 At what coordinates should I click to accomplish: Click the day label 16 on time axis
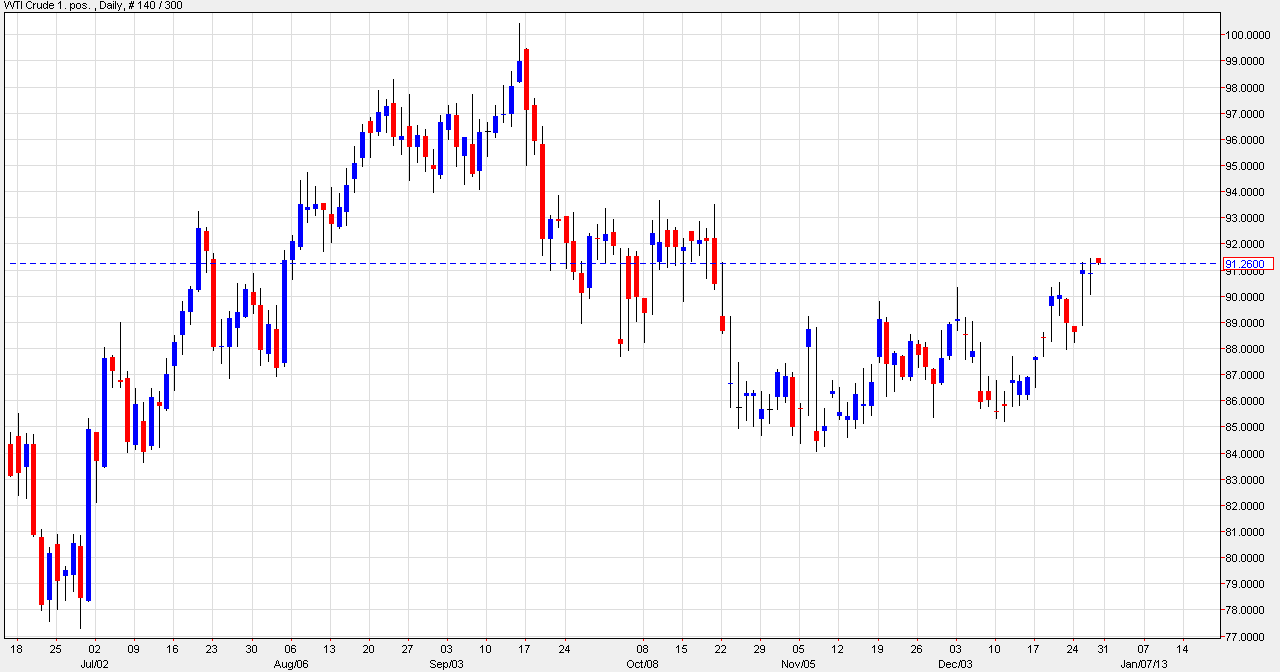(x=173, y=647)
